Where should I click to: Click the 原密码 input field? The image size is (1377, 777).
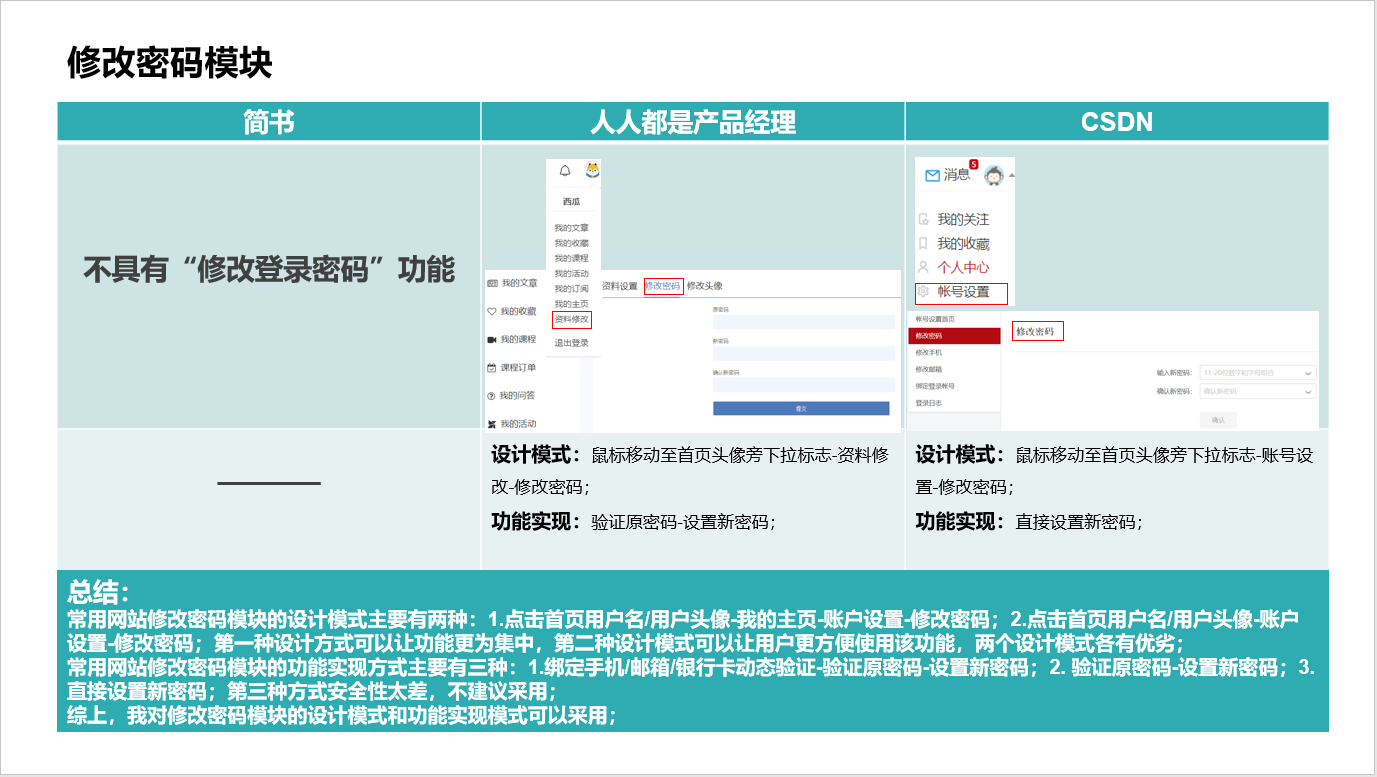coord(803,322)
